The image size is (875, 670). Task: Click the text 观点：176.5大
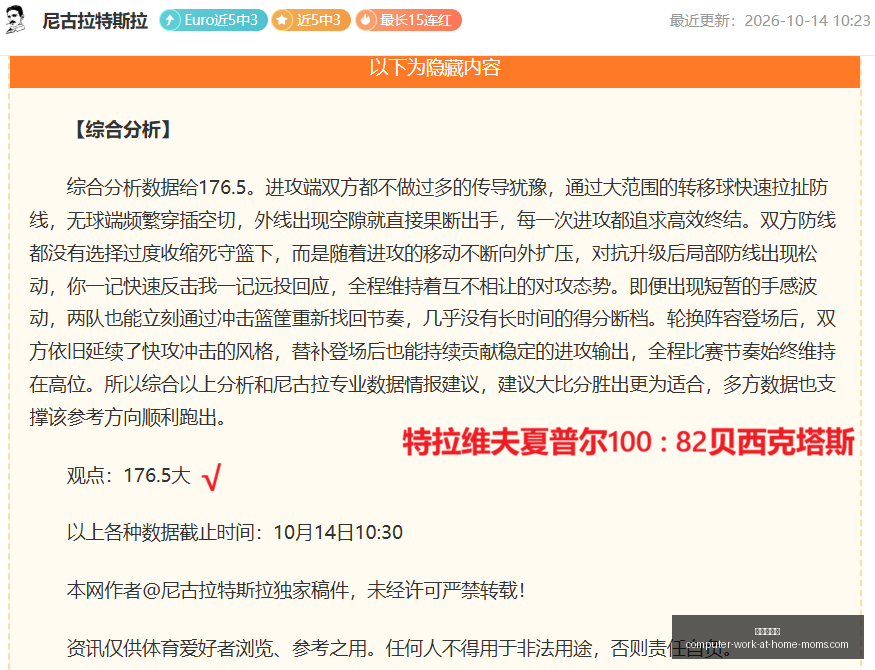129,475
